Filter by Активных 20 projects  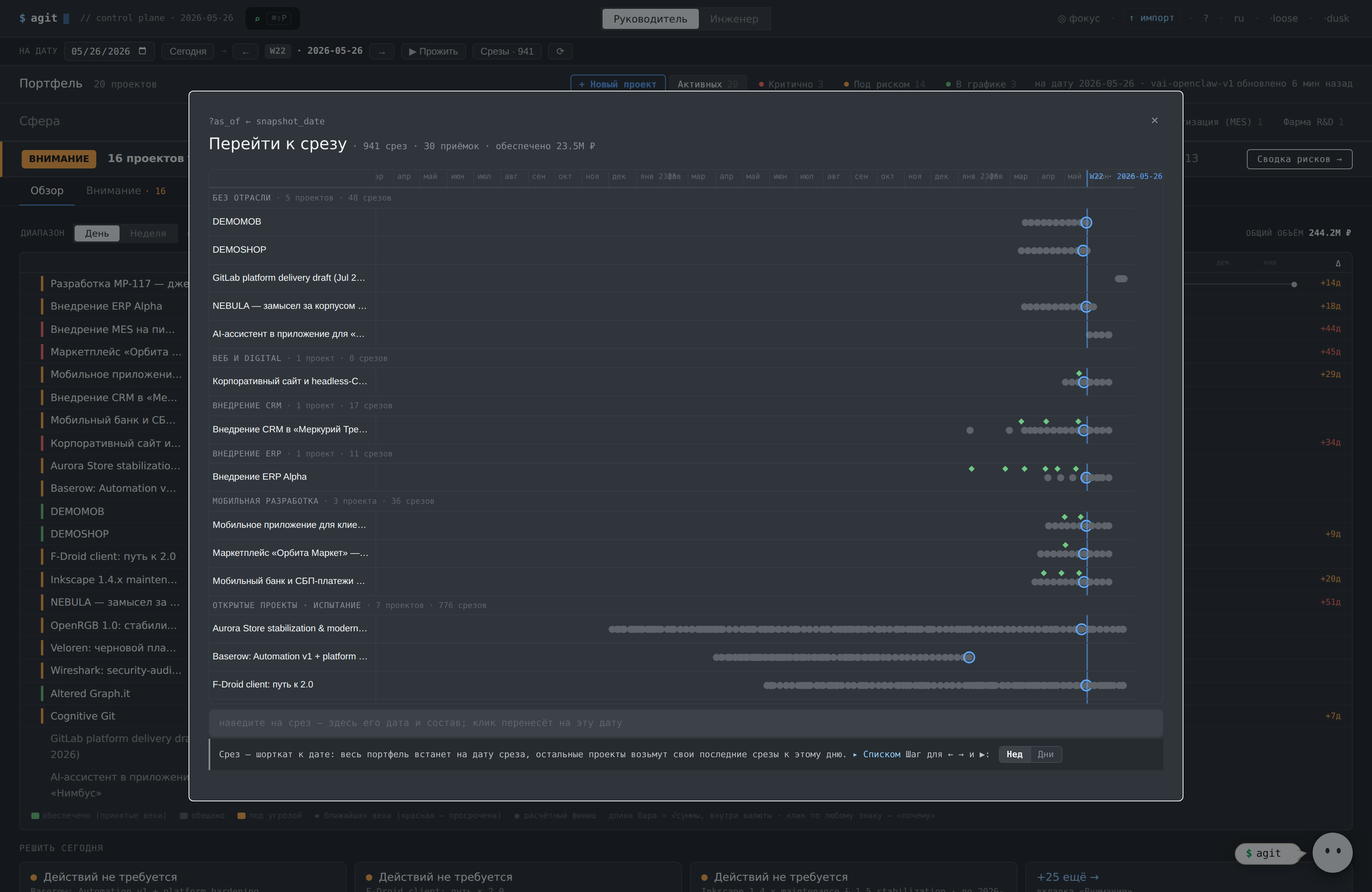[x=707, y=84]
